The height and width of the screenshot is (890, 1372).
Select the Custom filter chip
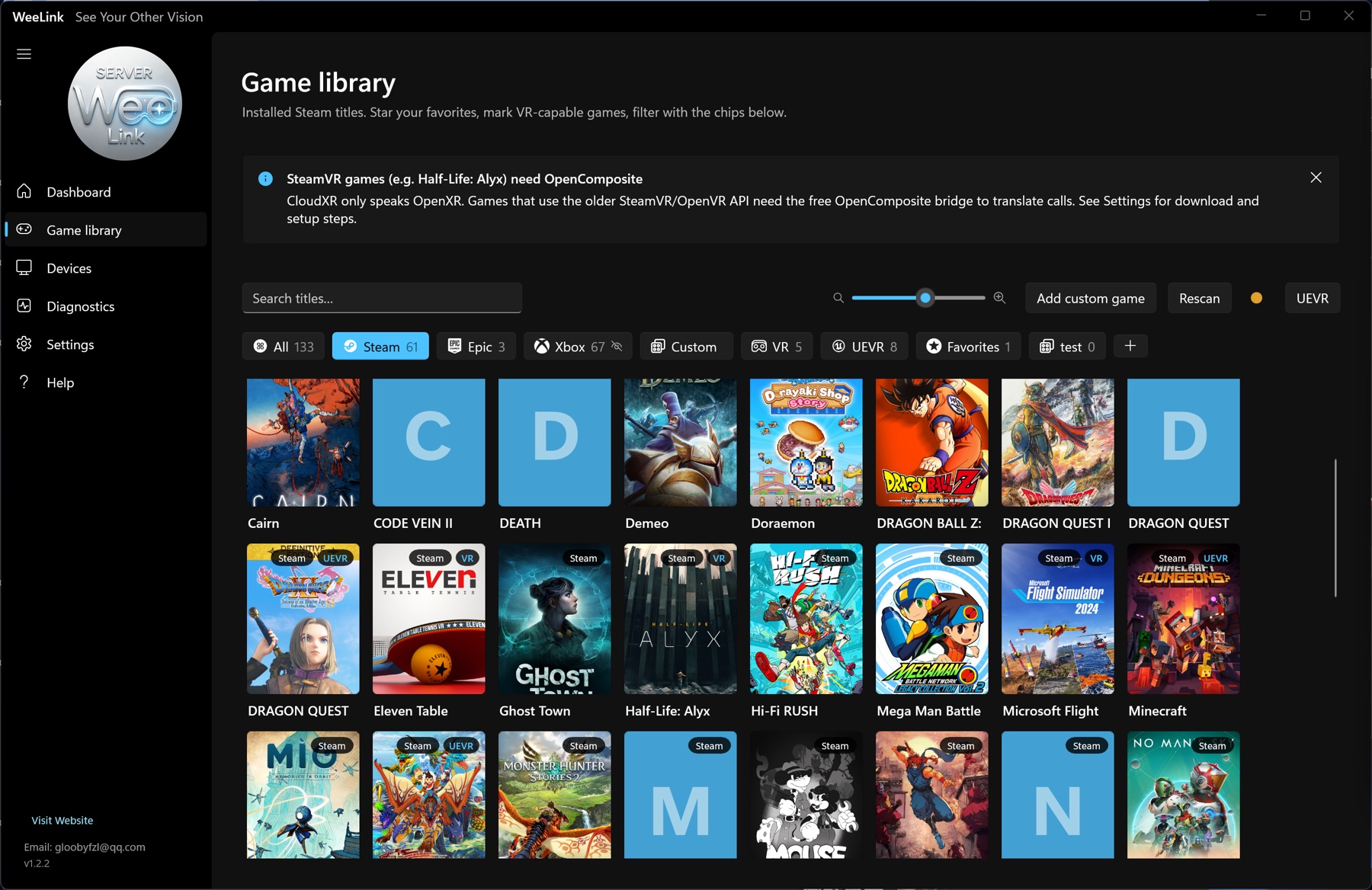686,346
